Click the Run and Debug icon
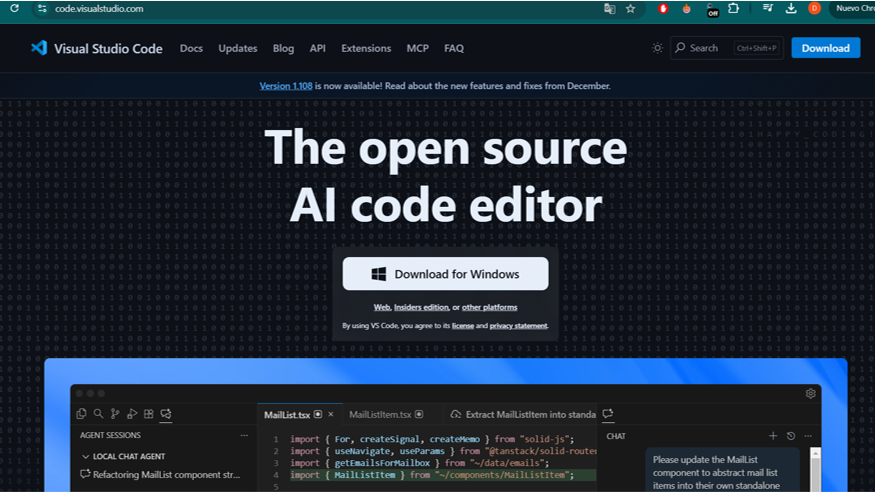Viewport: 875px width, 492px height. [132, 413]
